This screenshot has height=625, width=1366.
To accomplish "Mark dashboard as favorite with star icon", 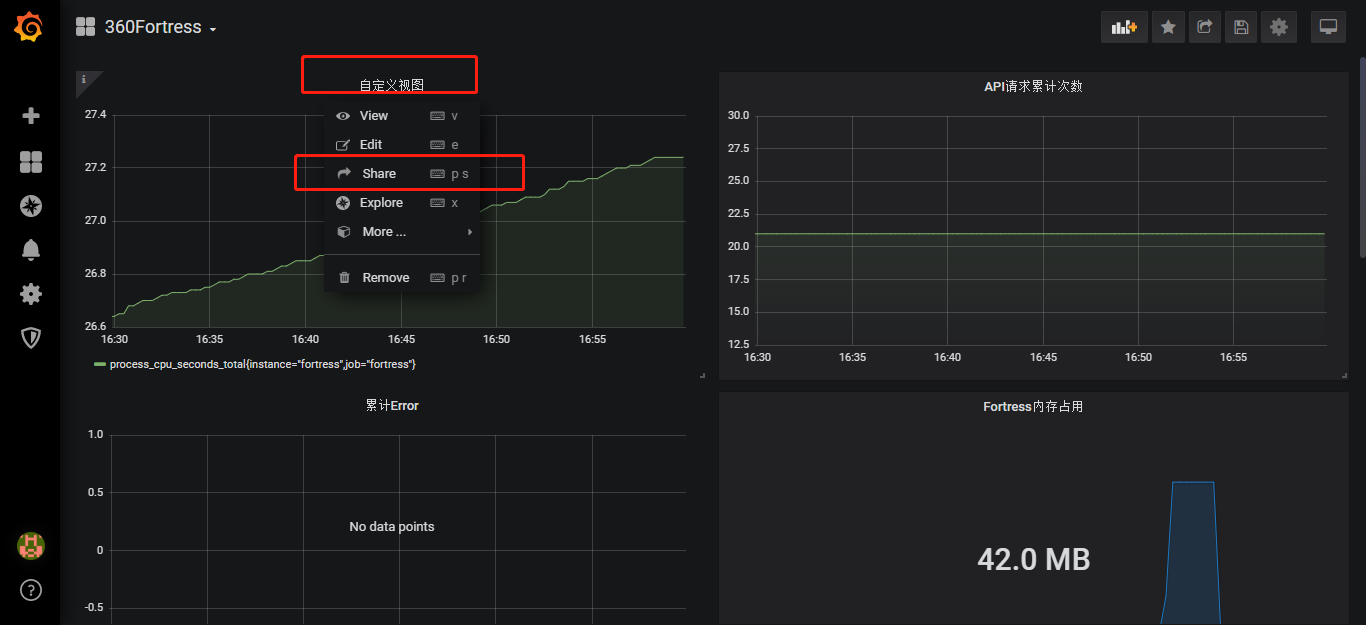I will click(1167, 27).
